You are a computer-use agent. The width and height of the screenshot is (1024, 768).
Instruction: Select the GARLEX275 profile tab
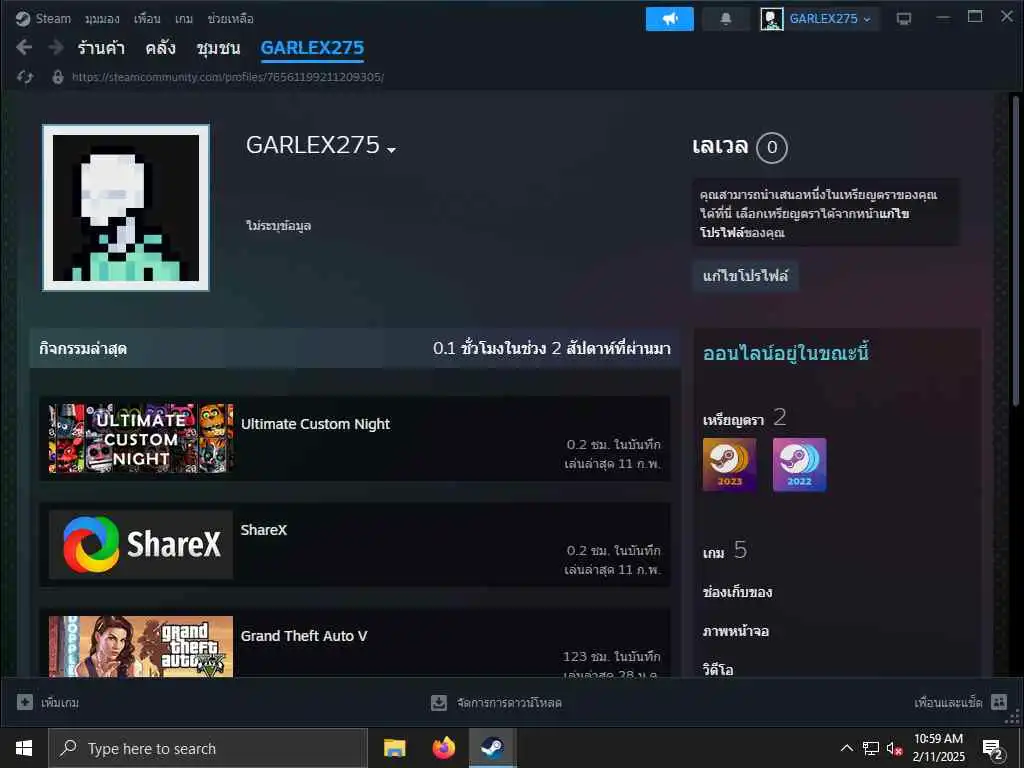[312, 48]
